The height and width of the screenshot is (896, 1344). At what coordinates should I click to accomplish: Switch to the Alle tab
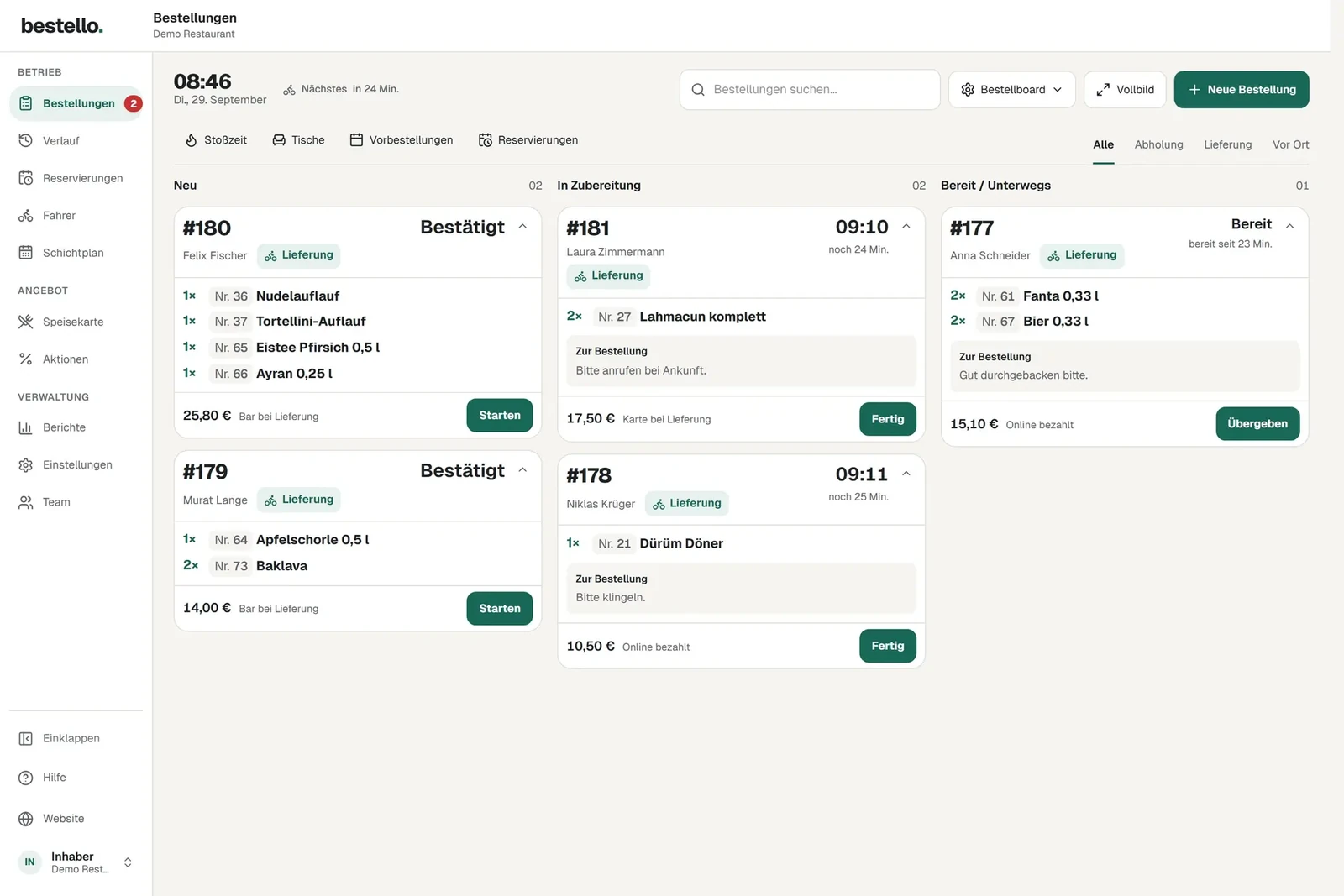click(1103, 144)
